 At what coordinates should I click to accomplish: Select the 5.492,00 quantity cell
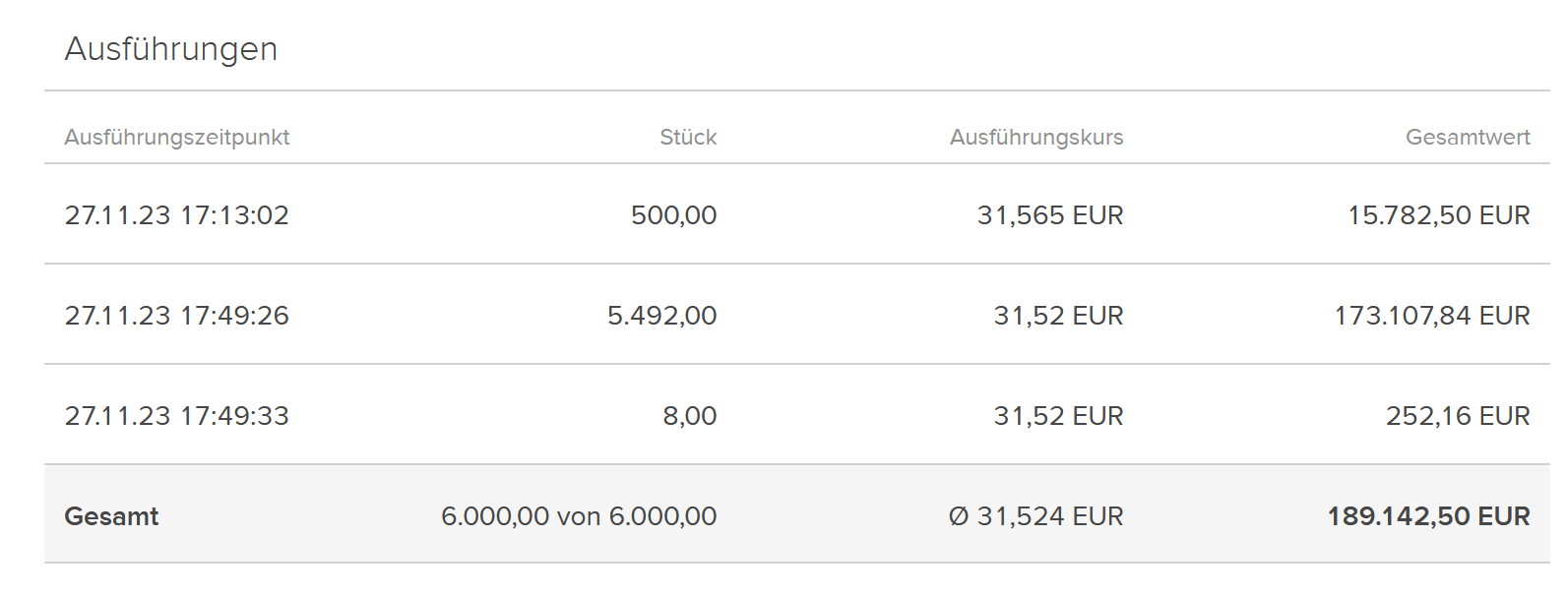pyautogui.click(x=661, y=316)
